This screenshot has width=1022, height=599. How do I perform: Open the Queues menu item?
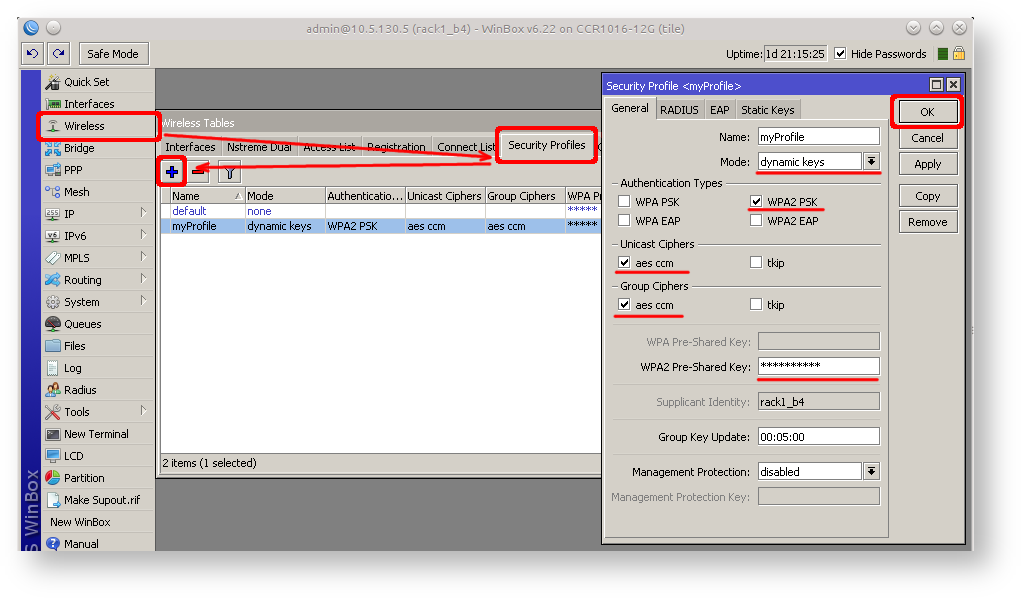(82, 324)
